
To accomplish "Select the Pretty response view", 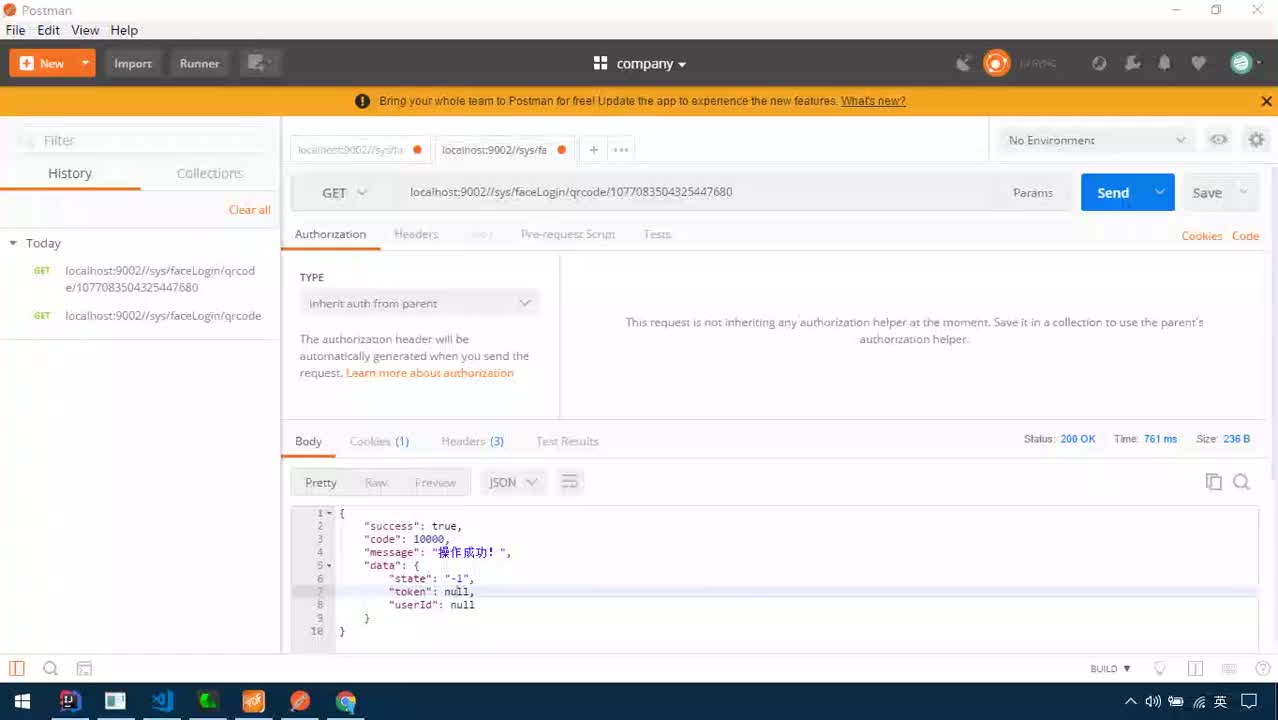I will point(321,483).
